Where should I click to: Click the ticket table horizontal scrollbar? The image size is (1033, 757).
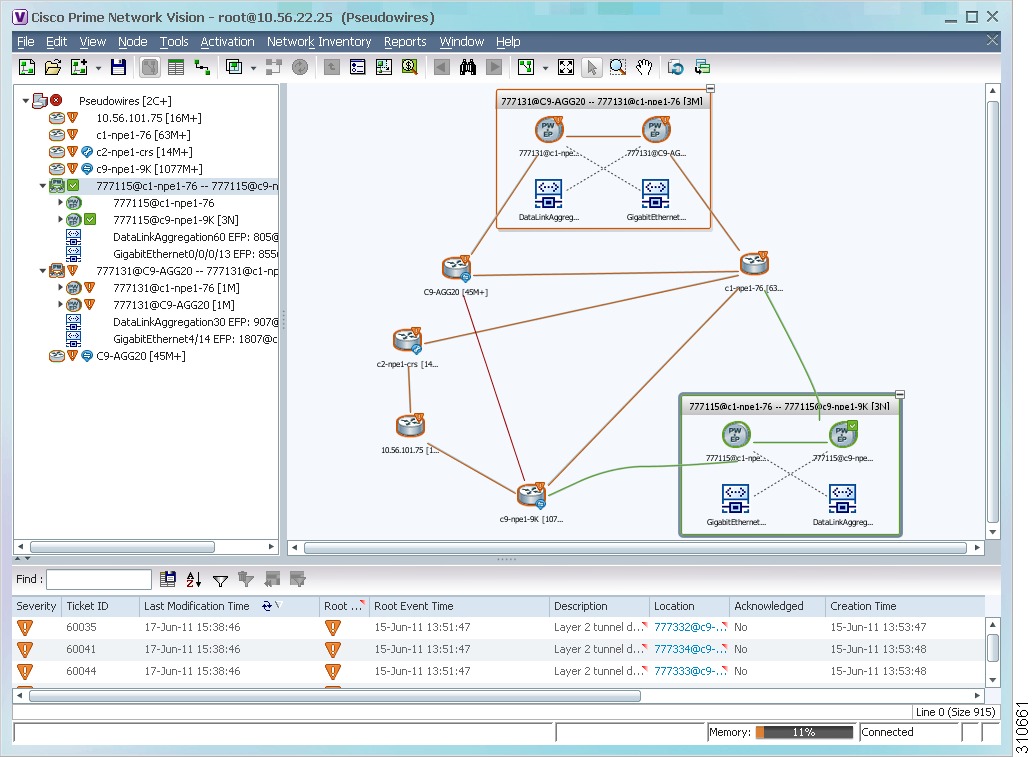point(335,696)
